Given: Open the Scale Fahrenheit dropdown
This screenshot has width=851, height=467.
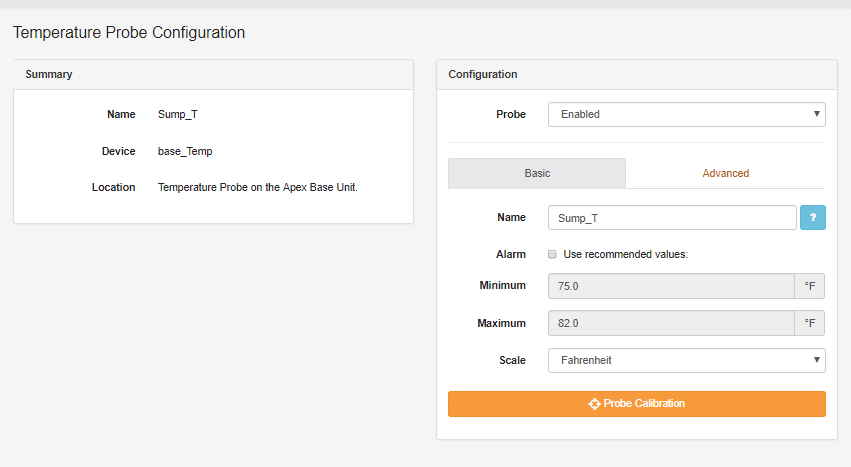Looking at the screenshot, I should tap(687, 361).
